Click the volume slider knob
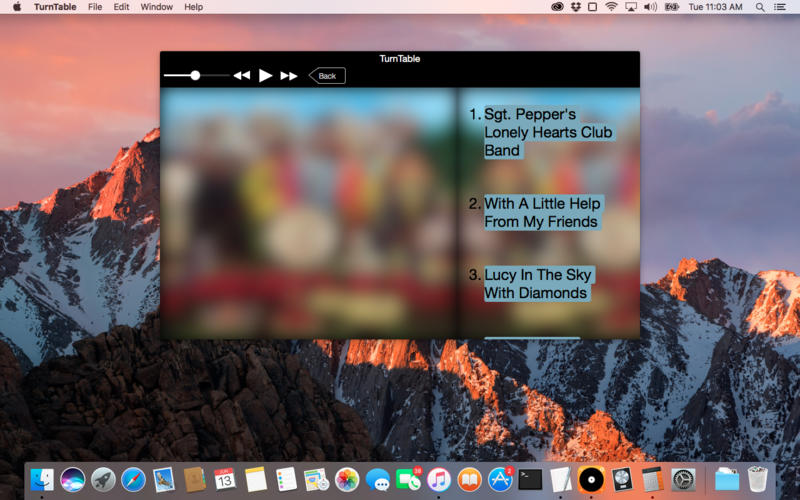Image resolution: width=800 pixels, height=500 pixels. (195, 75)
